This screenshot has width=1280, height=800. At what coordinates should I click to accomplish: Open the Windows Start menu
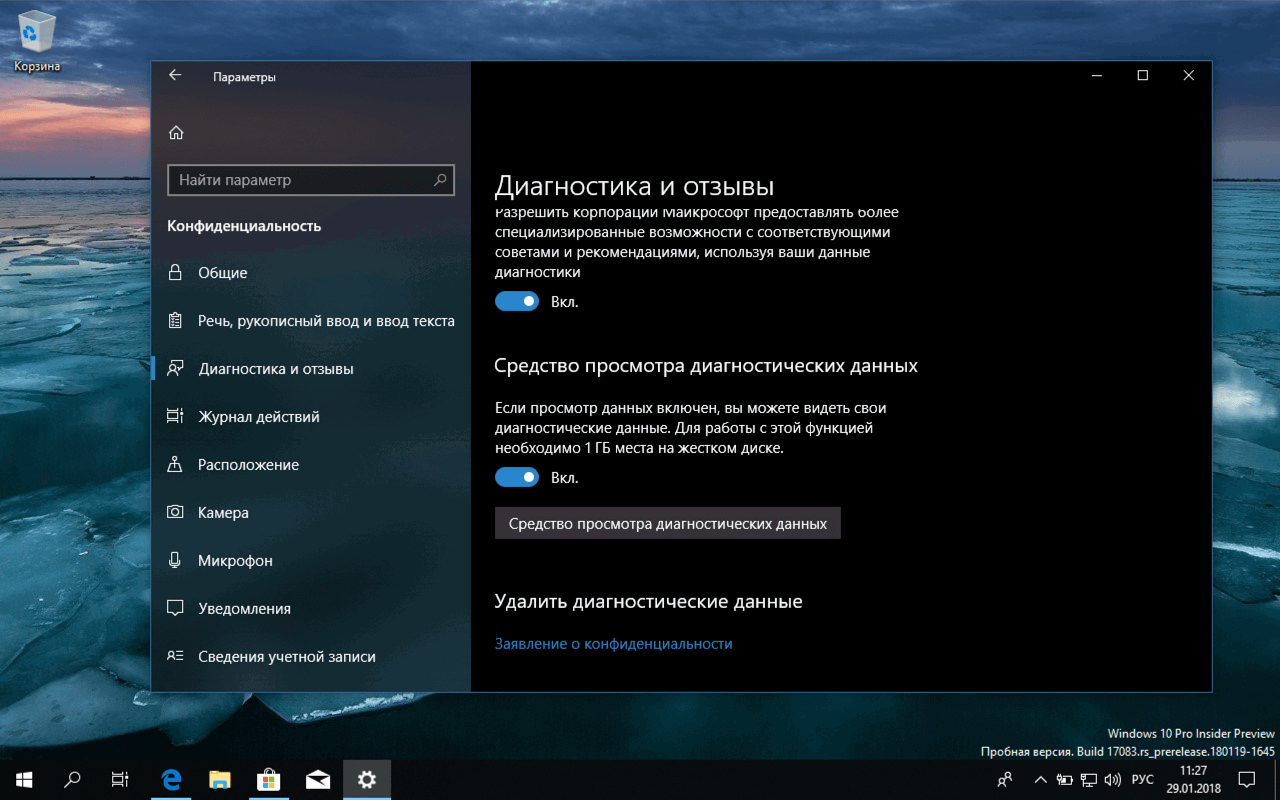coord(24,780)
